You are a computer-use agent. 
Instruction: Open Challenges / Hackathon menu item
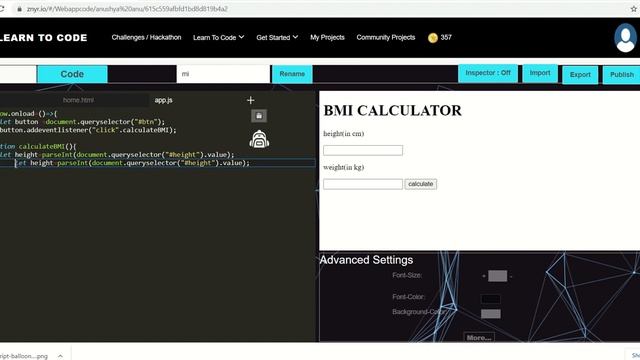pyautogui.click(x=146, y=38)
